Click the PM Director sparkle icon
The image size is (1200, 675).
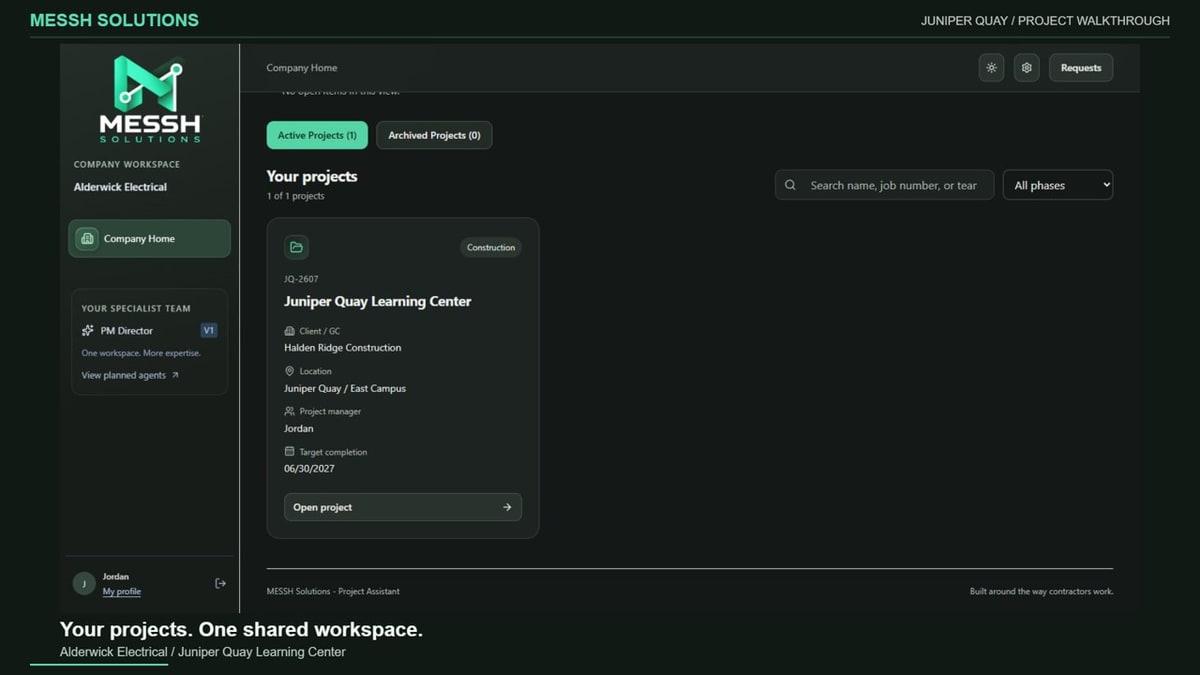pyautogui.click(x=88, y=330)
